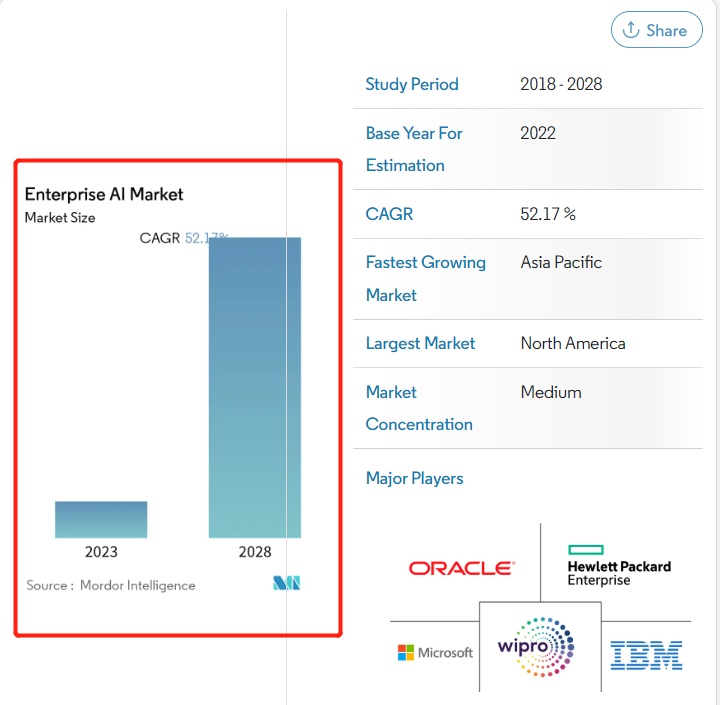Click the Asia Pacific value

[x=561, y=262]
